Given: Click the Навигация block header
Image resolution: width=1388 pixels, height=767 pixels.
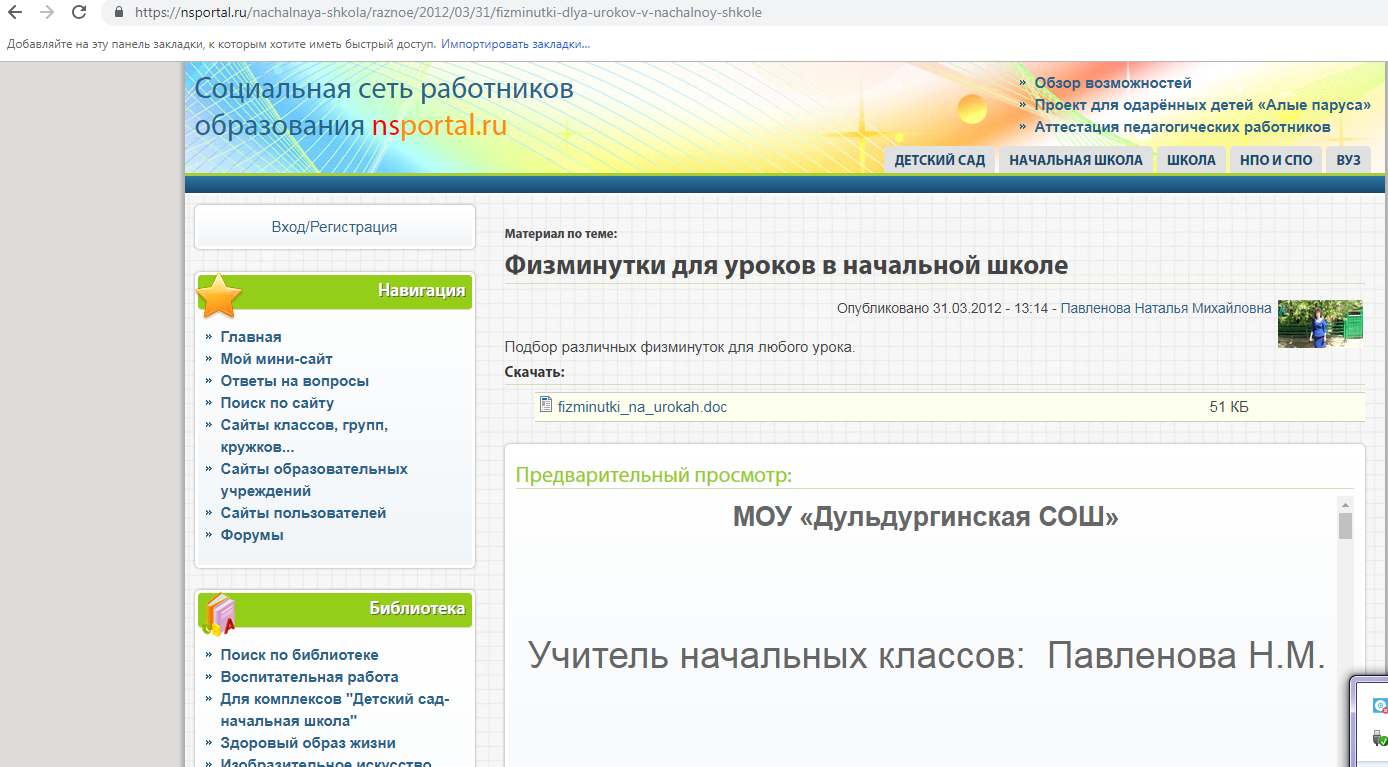Looking at the screenshot, I should point(335,291).
